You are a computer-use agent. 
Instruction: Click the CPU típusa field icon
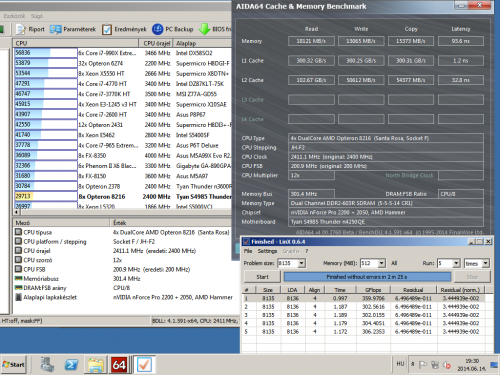coord(18,232)
